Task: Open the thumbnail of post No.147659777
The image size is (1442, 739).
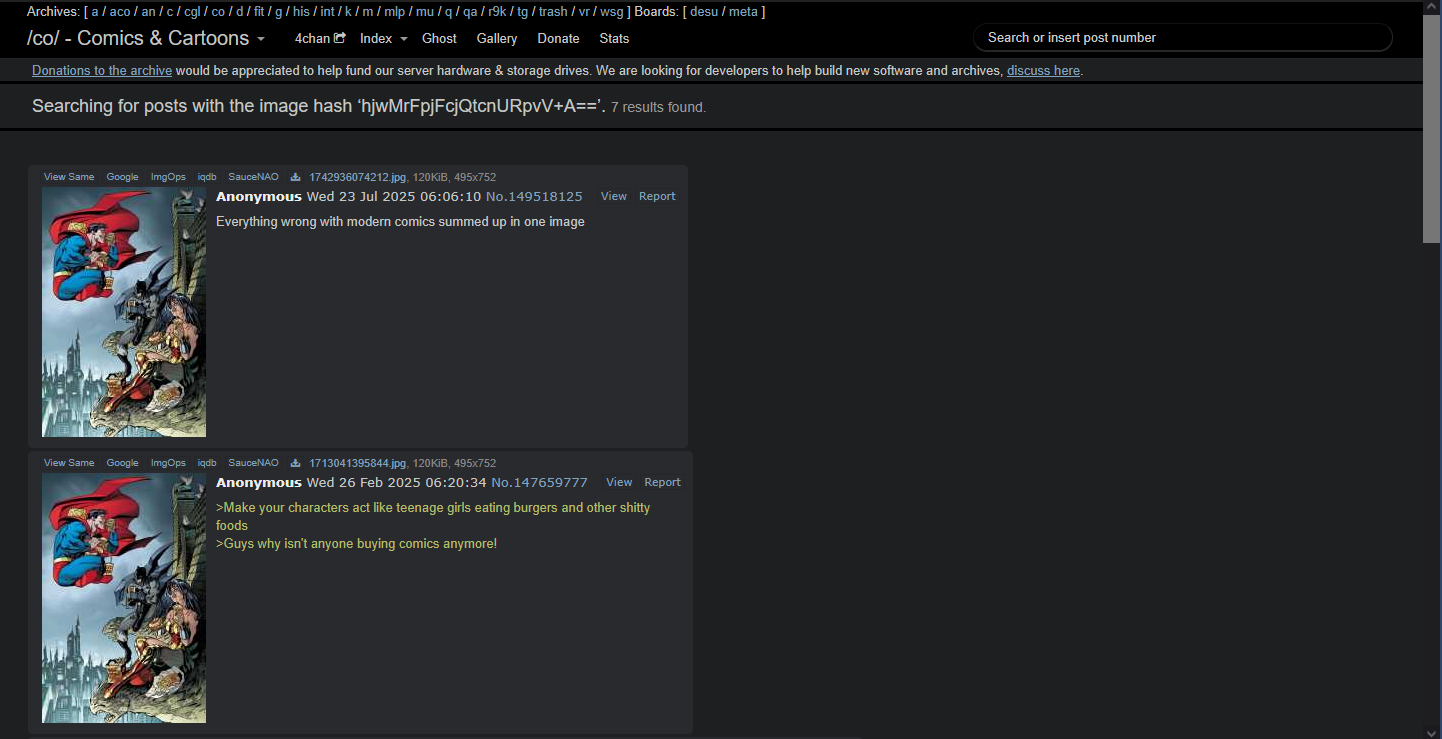Action: pos(124,598)
